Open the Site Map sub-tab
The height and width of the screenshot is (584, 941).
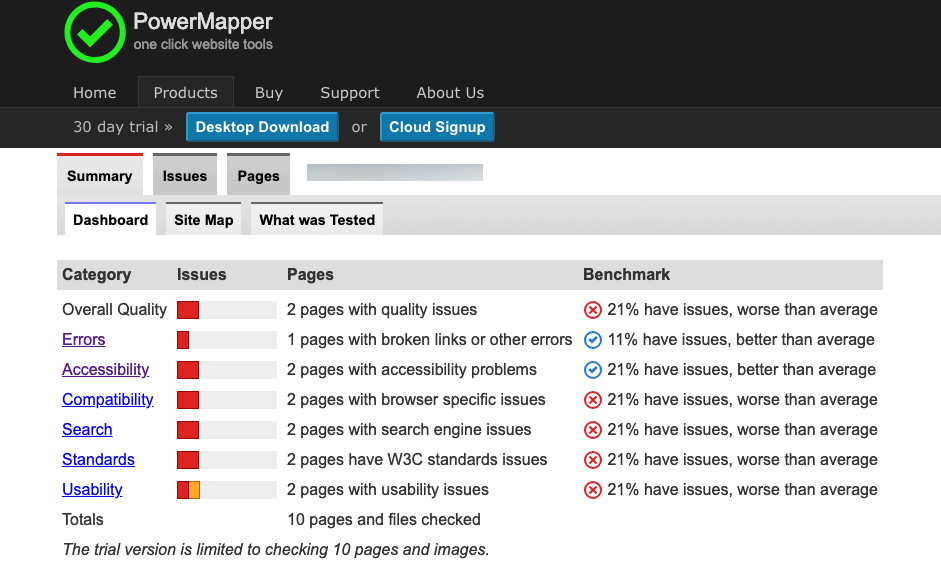[x=203, y=220]
